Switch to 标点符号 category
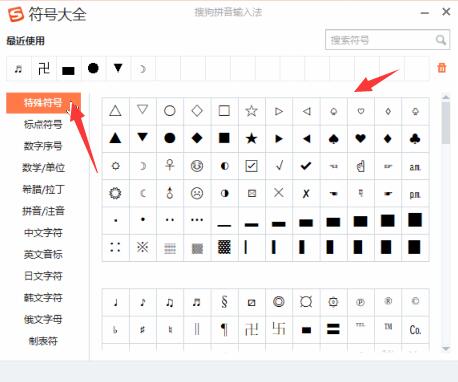Screen dimensions: 458x382 coord(43,124)
